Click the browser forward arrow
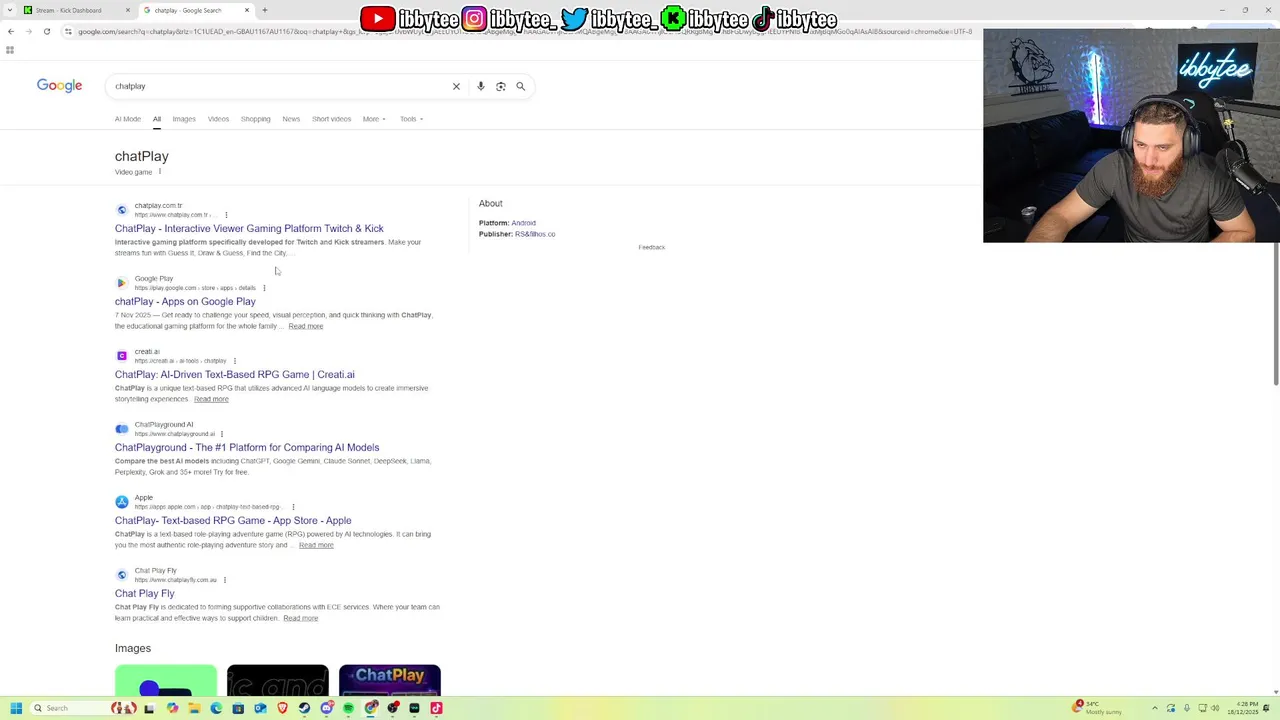Viewport: 1280px width, 720px height. [28, 31]
